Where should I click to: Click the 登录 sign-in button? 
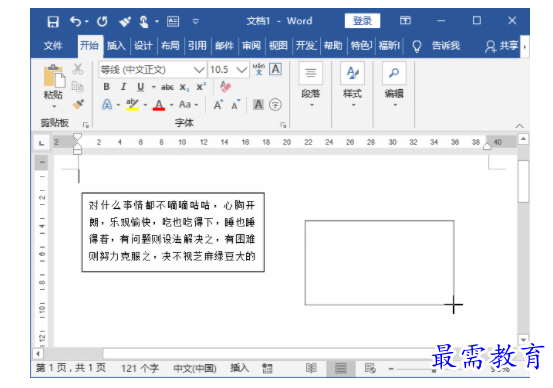pyautogui.click(x=362, y=21)
